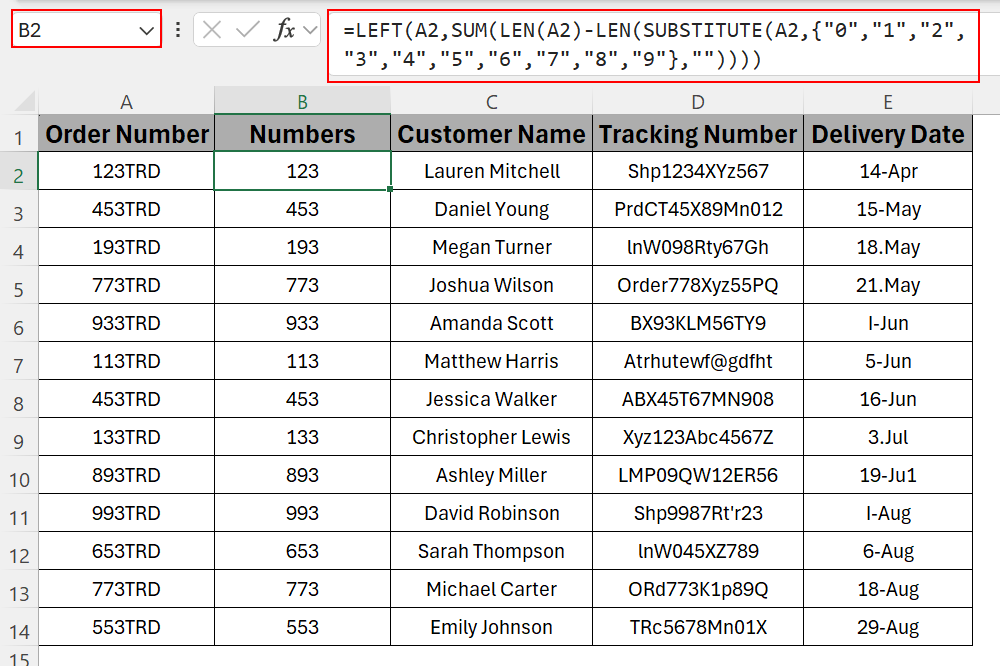Select row 7 header
This screenshot has width=1000, height=666.
(19, 362)
